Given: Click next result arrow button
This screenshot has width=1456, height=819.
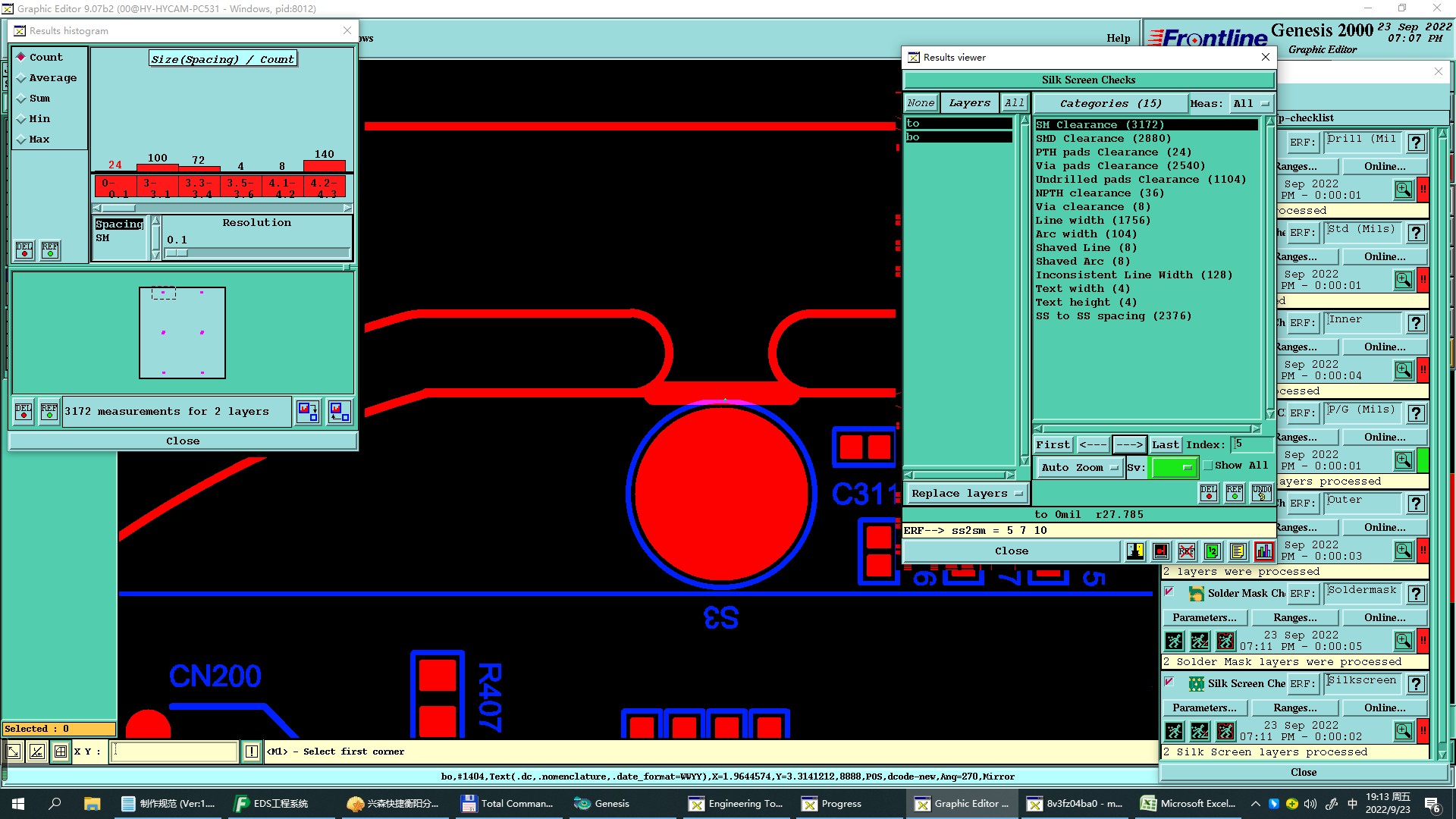Looking at the screenshot, I should click(x=1129, y=444).
